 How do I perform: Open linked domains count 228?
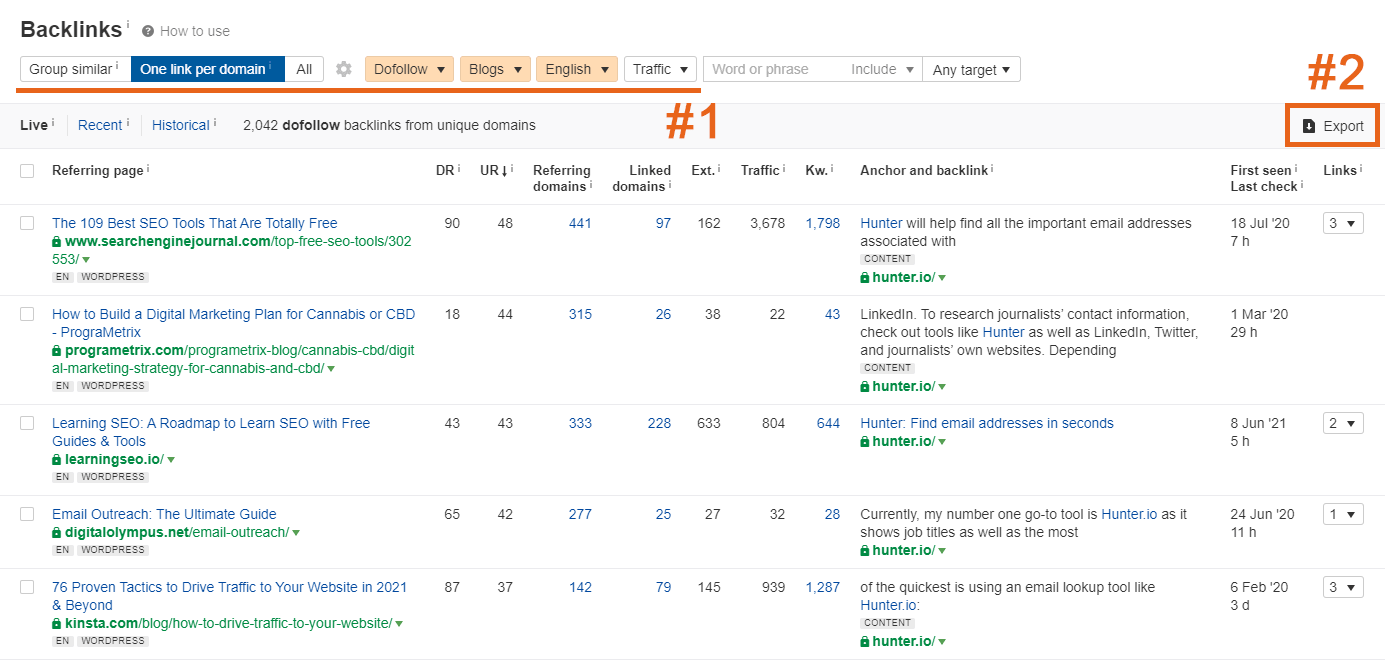[659, 423]
